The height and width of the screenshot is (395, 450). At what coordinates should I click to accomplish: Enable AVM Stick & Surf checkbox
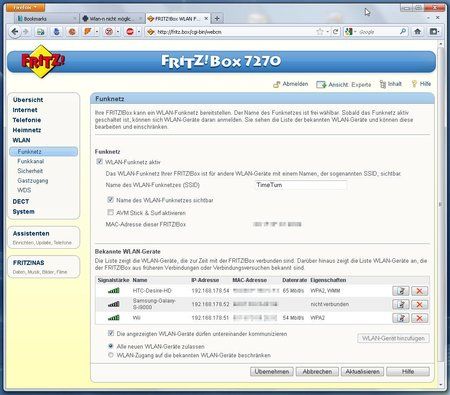coord(110,212)
